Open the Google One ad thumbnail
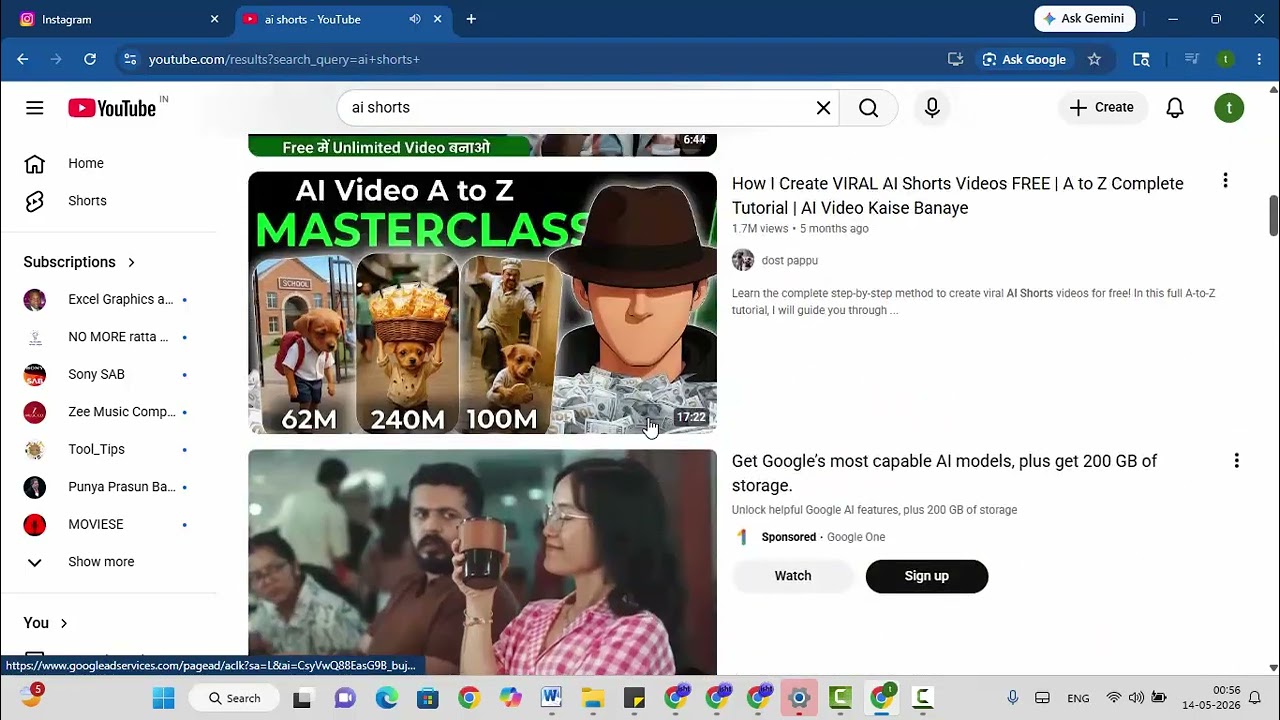Image resolution: width=1280 pixels, height=720 pixels. [x=482, y=562]
